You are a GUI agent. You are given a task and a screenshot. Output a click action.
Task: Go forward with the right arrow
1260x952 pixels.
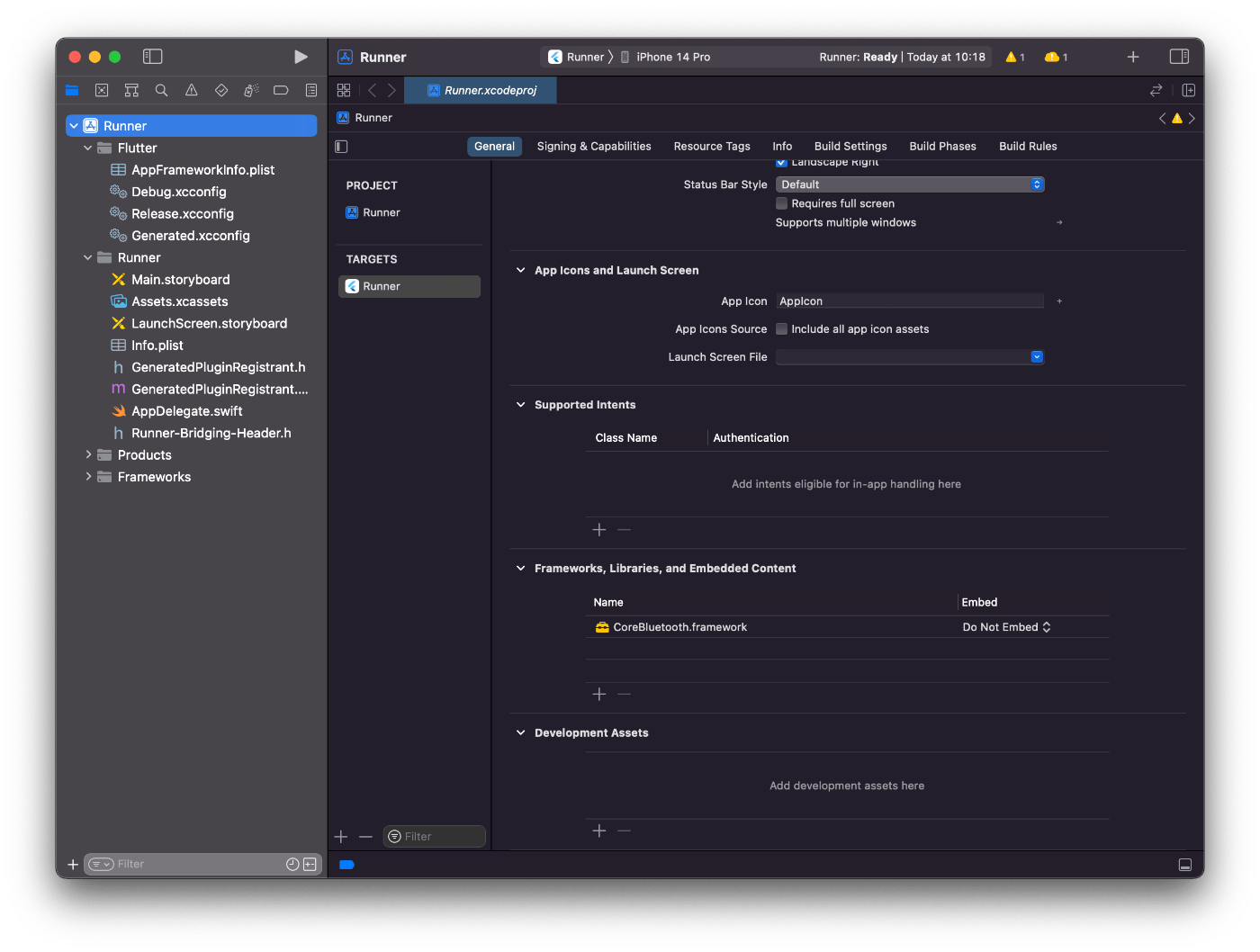[x=391, y=90]
